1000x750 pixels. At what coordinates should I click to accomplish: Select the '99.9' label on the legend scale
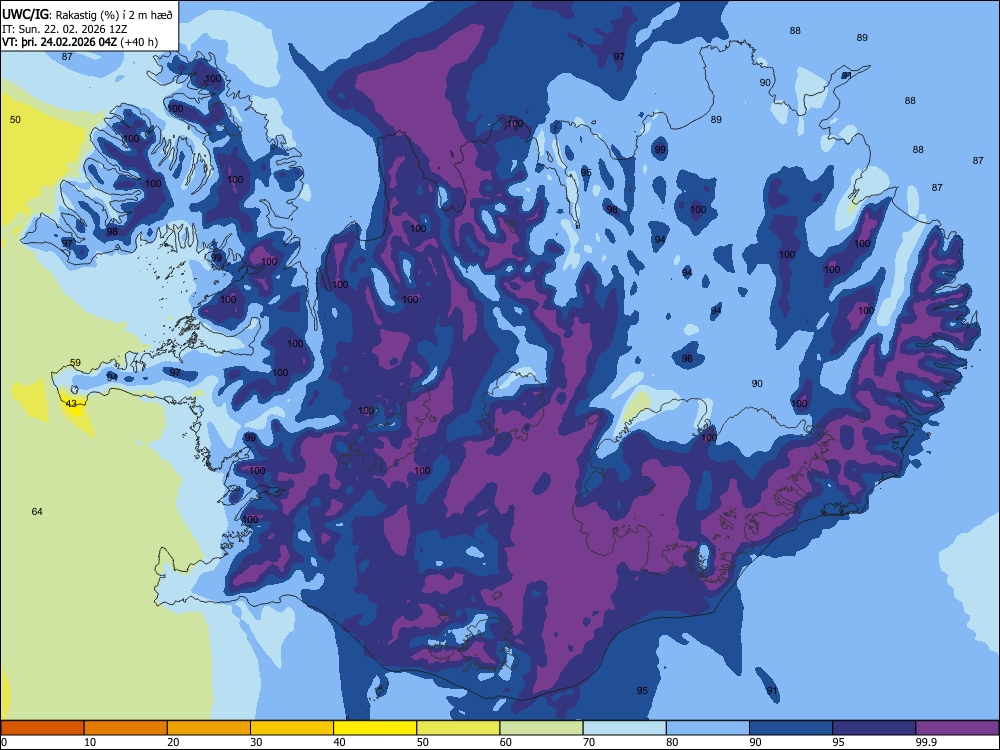click(925, 742)
